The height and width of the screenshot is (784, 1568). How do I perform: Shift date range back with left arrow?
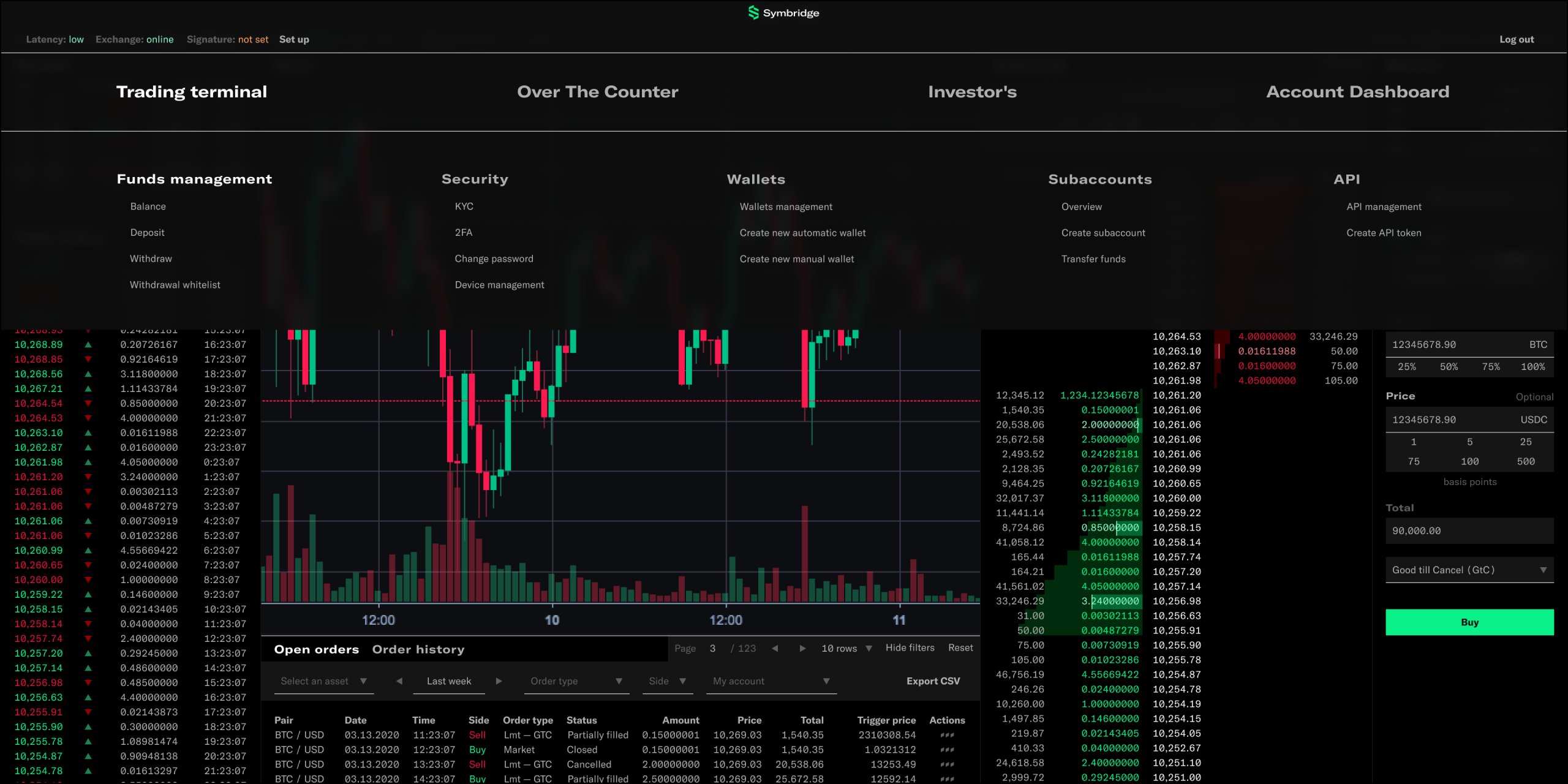[x=399, y=681]
